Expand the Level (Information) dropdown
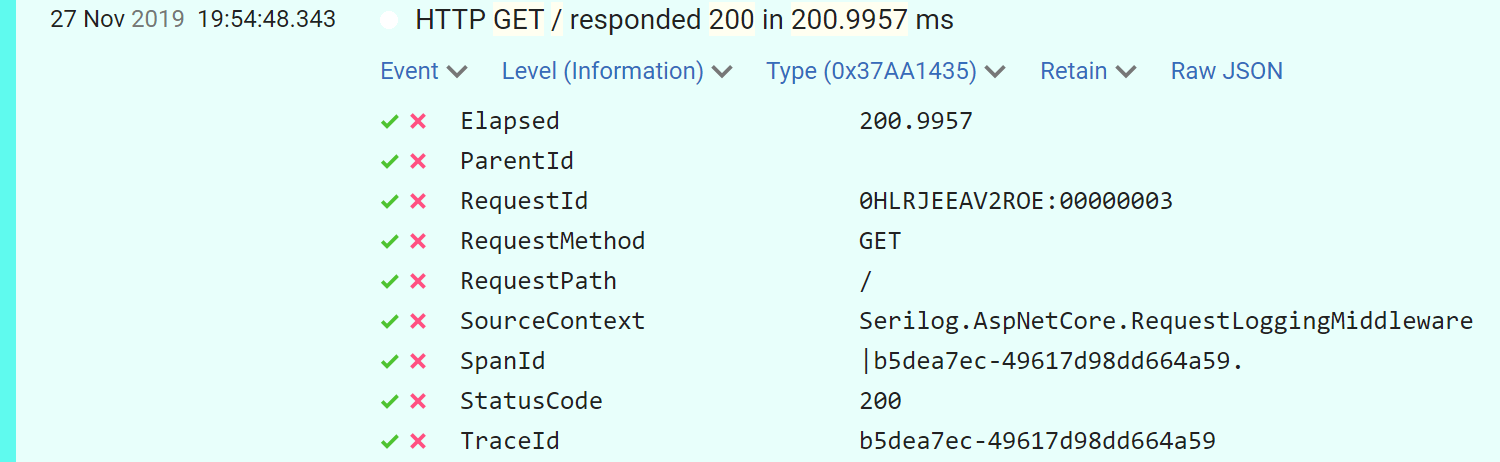This screenshot has width=1500, height=462. pos(617,71)
